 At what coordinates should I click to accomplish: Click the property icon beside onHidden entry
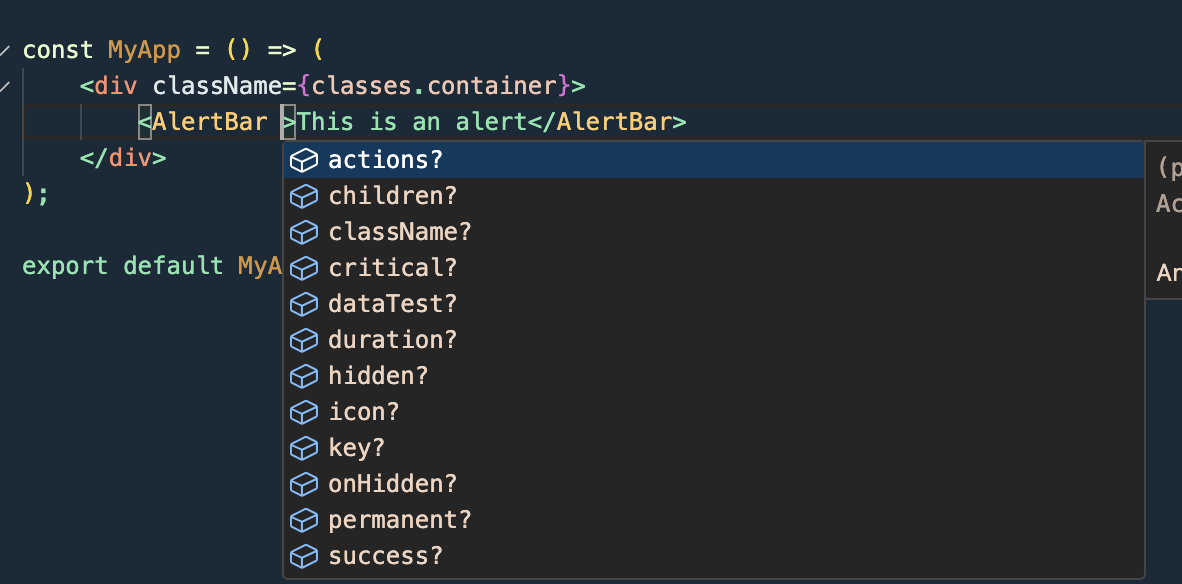pos(303,483)
